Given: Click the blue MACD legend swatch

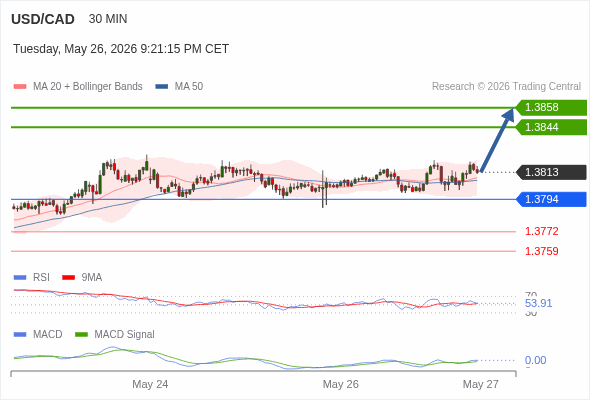Looking at the screenshot, I should point(20,335).
